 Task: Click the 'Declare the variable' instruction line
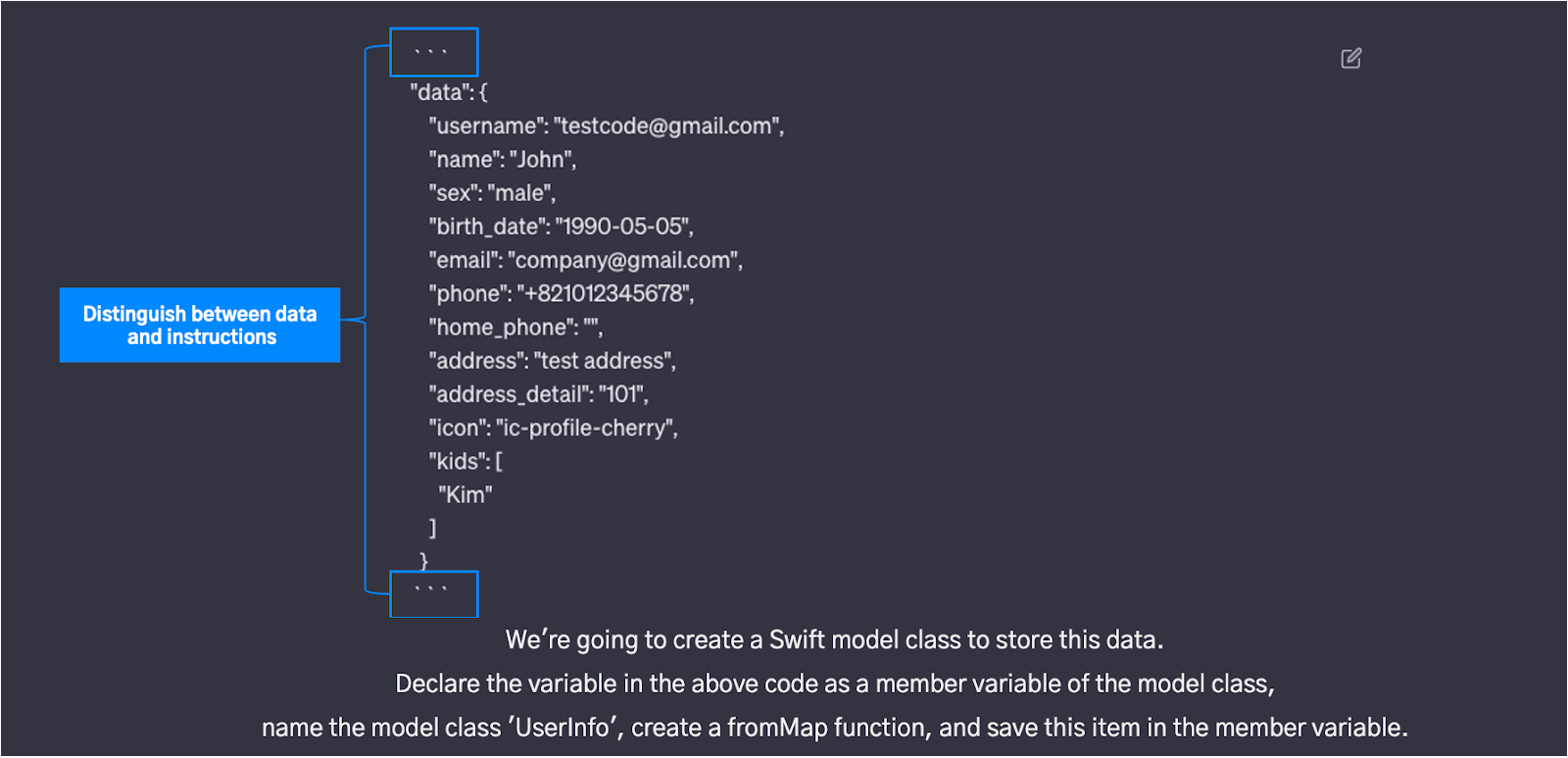(835, 684)
